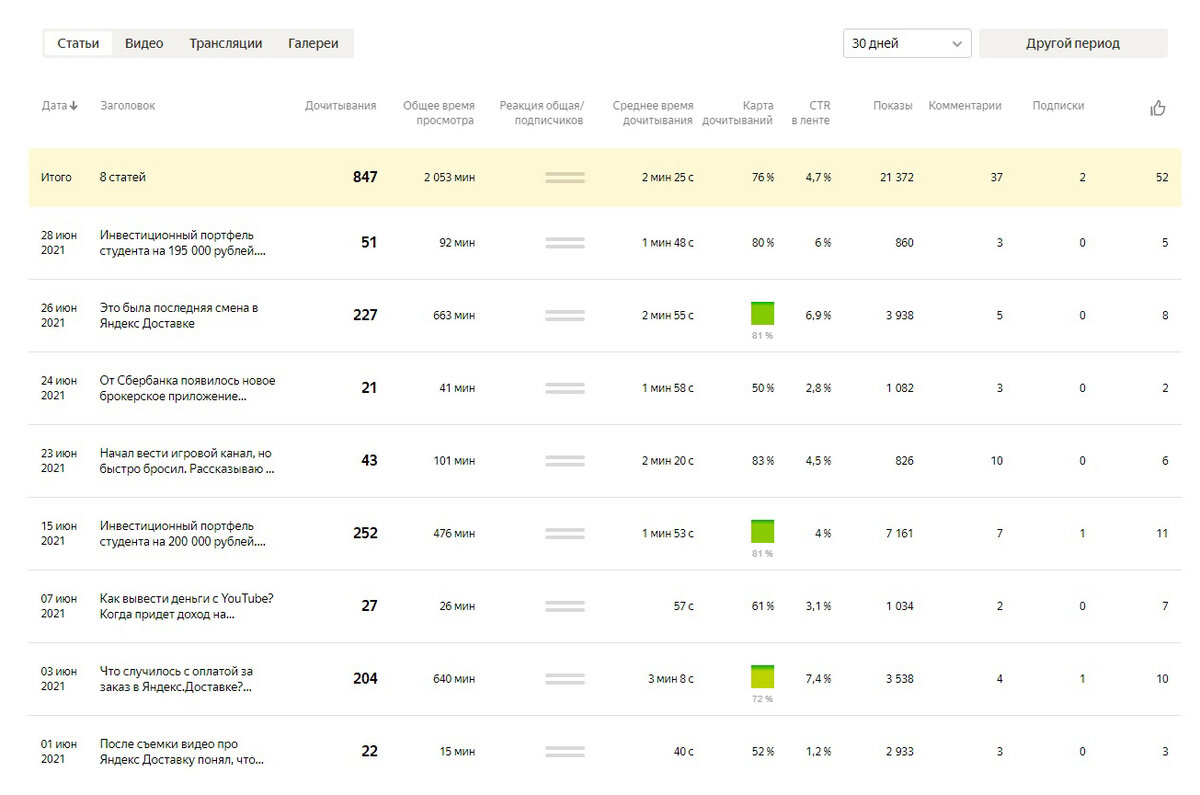Click the Среднее время дочитывания header
The image size is (1200, 795).
click(x=653, y=113)
